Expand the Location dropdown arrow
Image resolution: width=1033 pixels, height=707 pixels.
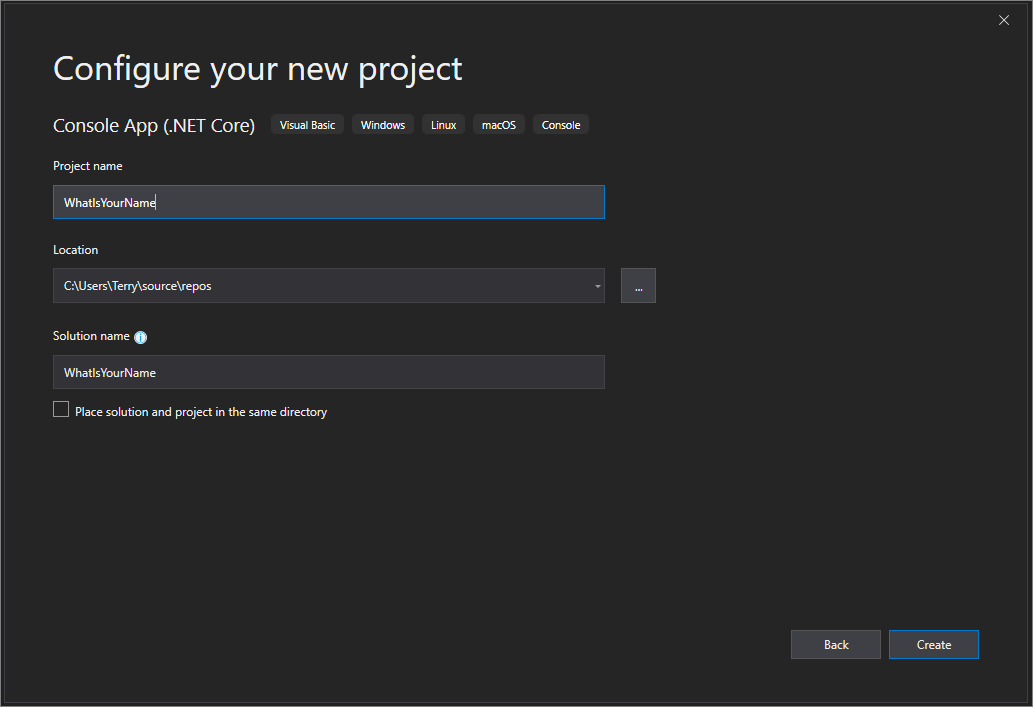point(598,286)
